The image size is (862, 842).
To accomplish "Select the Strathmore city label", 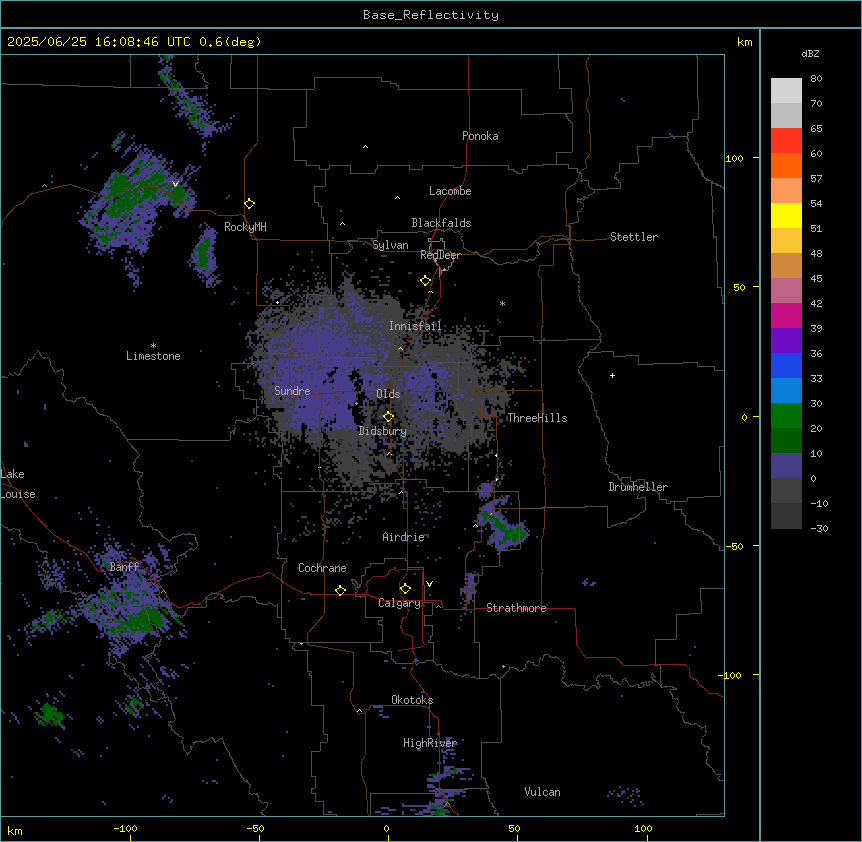I will [516, 608].
